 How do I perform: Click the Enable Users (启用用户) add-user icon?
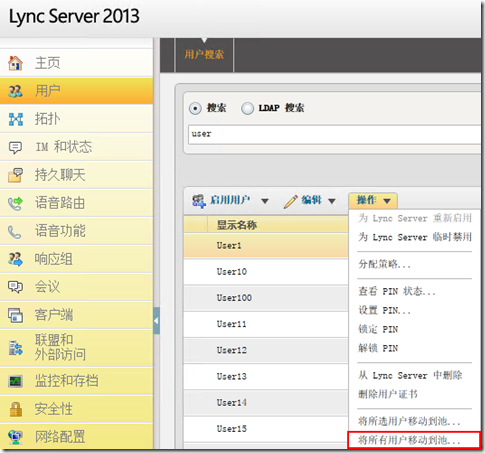(x=199, y=201)
